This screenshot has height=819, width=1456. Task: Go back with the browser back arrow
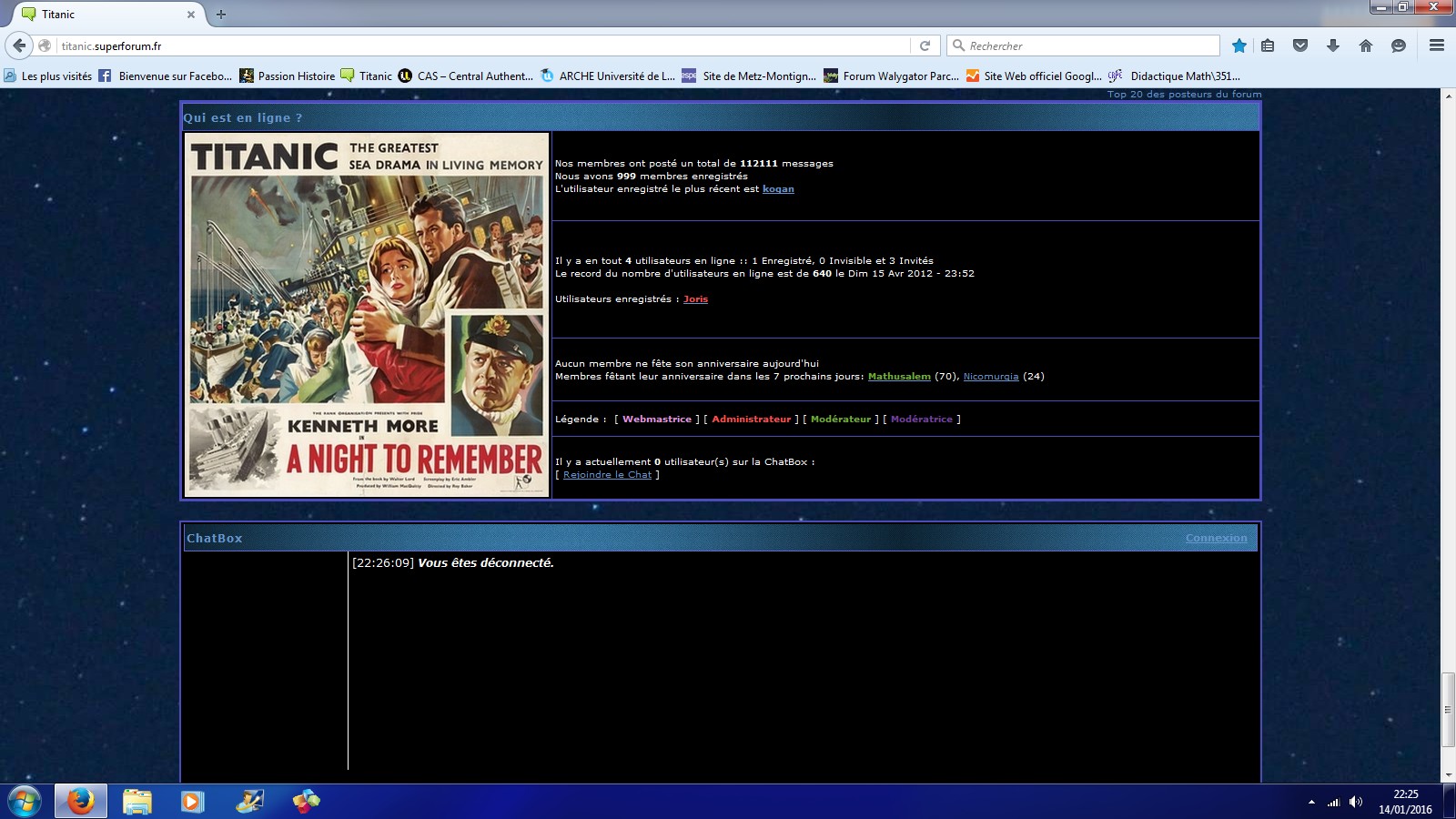tap(19, 45)
